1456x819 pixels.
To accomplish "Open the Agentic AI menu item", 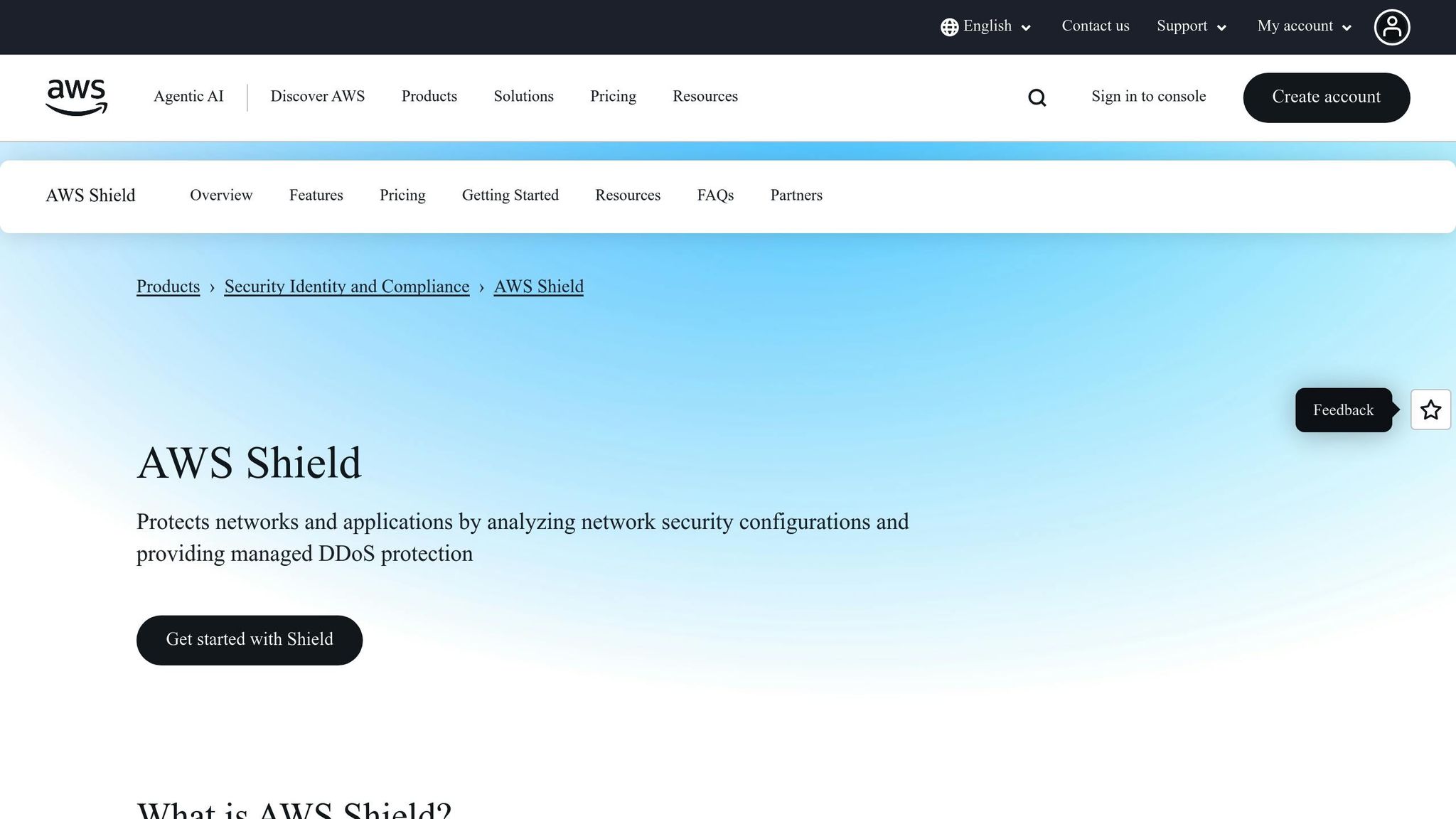I will [x=188, y=96].
